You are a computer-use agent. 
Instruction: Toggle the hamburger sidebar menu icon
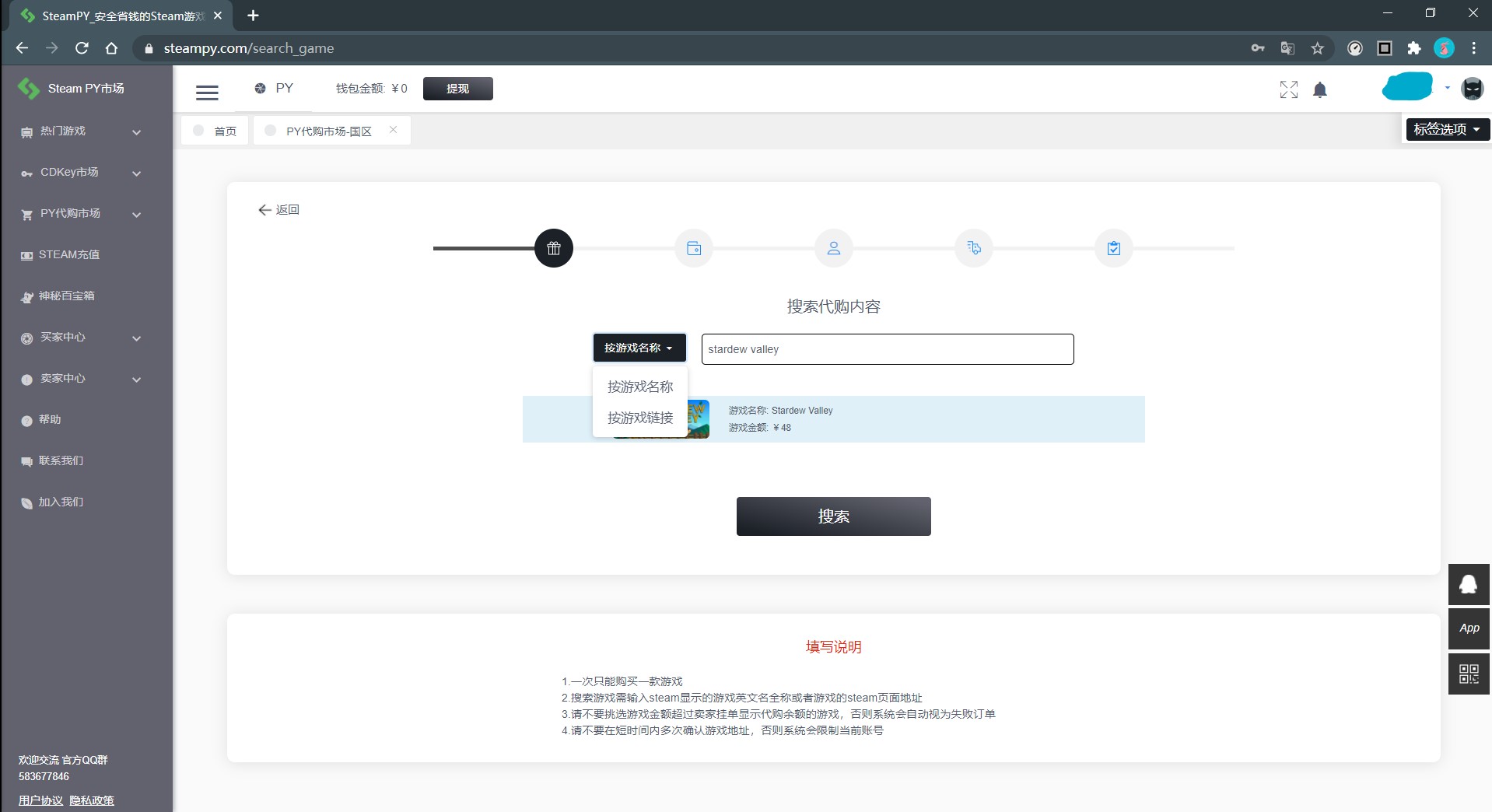point(207,93)
